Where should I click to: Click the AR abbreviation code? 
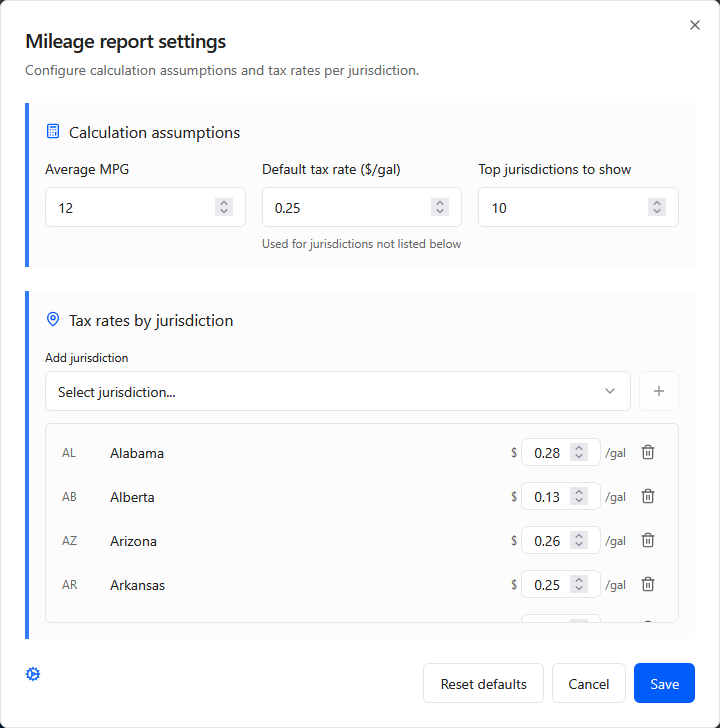coord(70,585)
